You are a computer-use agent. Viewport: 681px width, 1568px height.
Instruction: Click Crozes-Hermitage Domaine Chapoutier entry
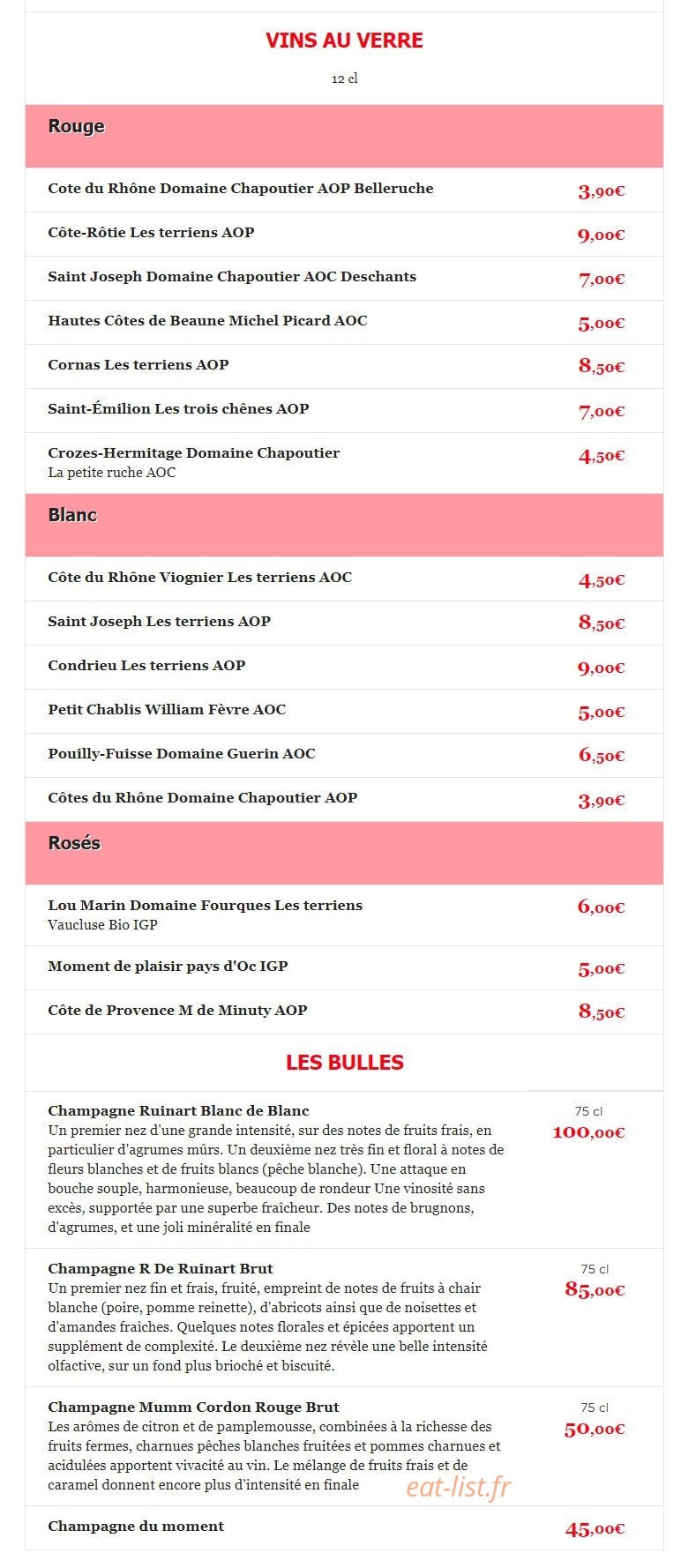click(x=344, y=463)
